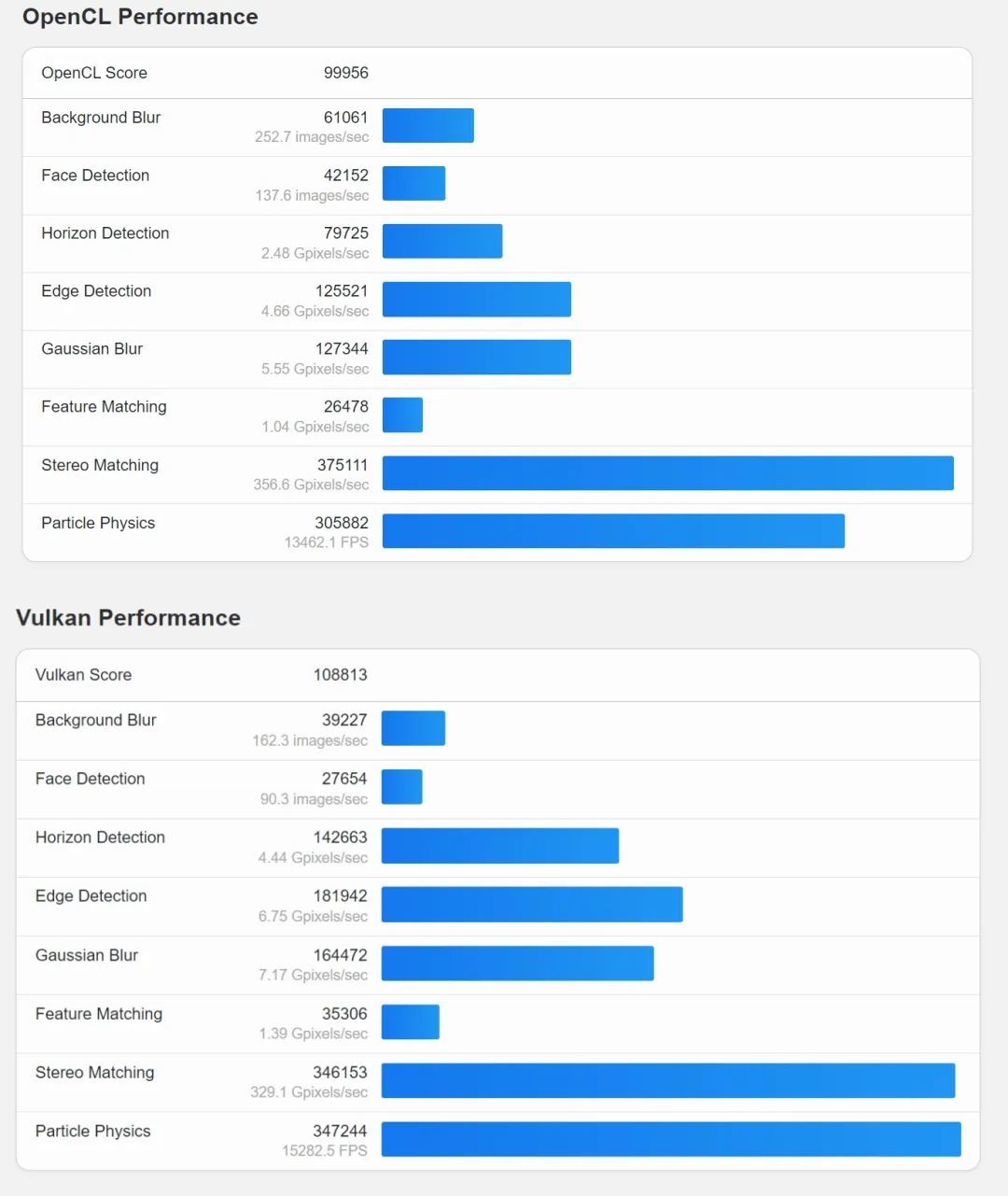Viewport: 1008px width, 1196px height.
Task: Select the OpenCL Score label
Action: click(x=94, y=73)
